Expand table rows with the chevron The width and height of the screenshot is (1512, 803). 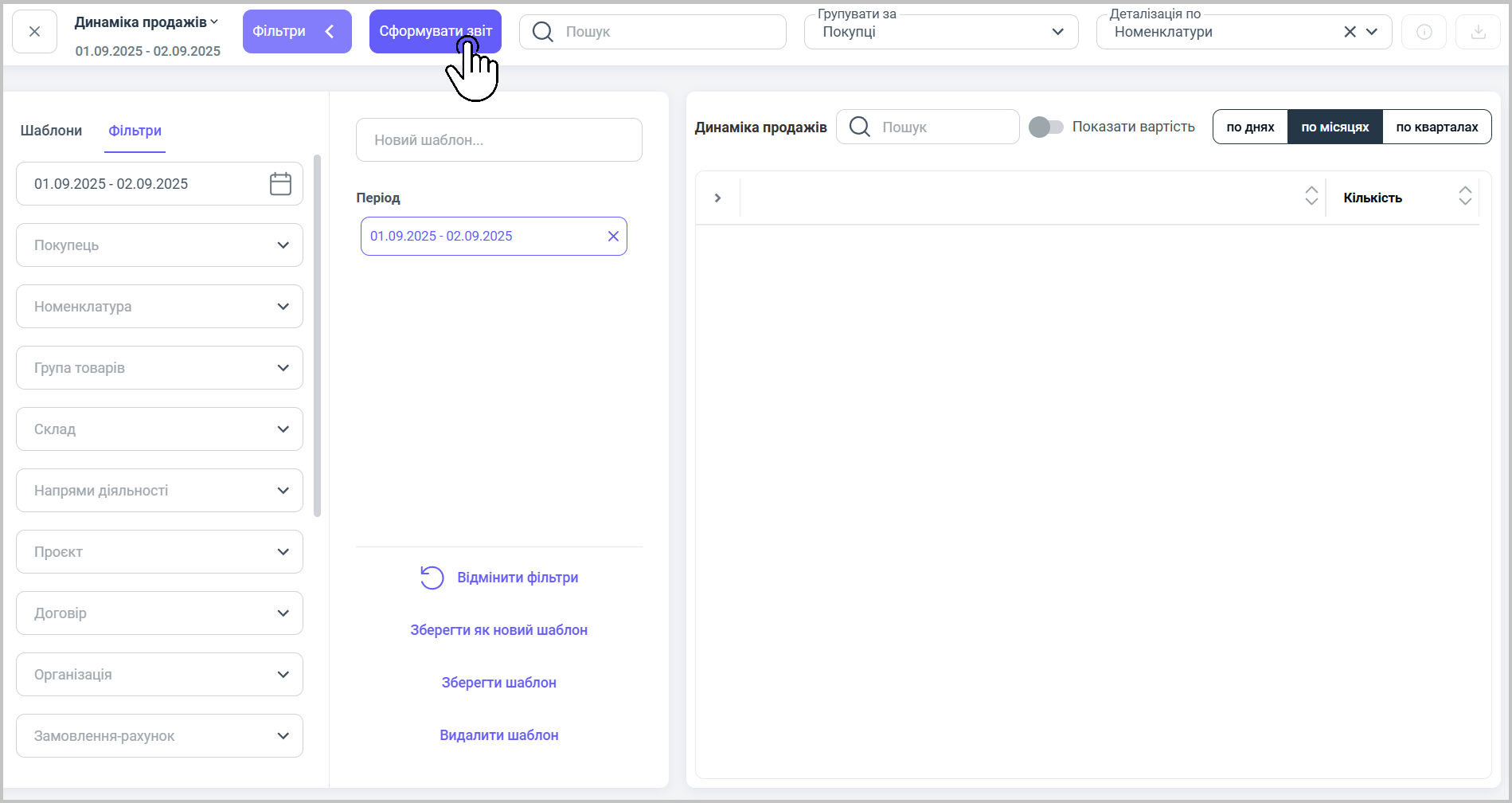pos(717,198)
